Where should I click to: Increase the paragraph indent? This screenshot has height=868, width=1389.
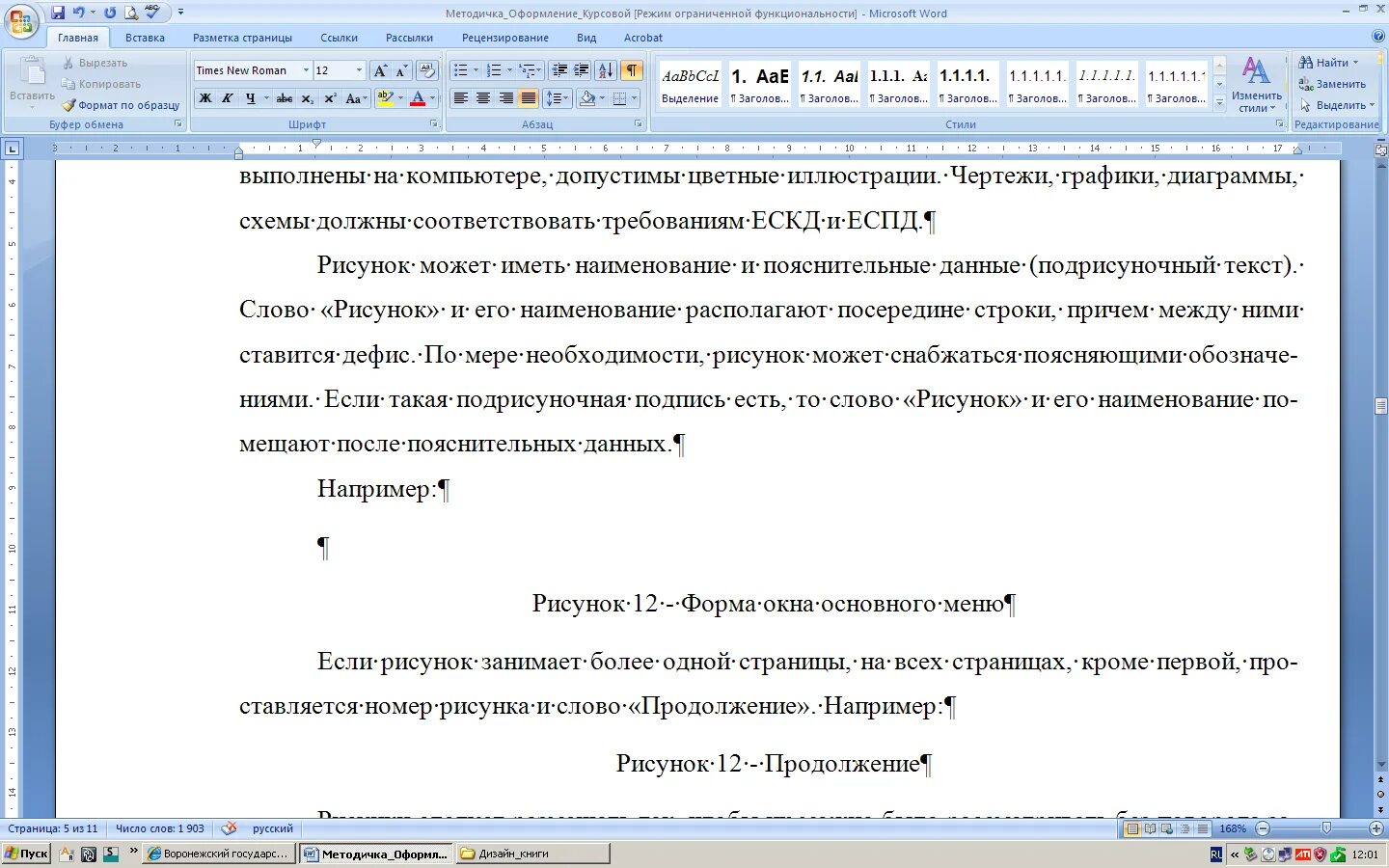coord(582,70)
